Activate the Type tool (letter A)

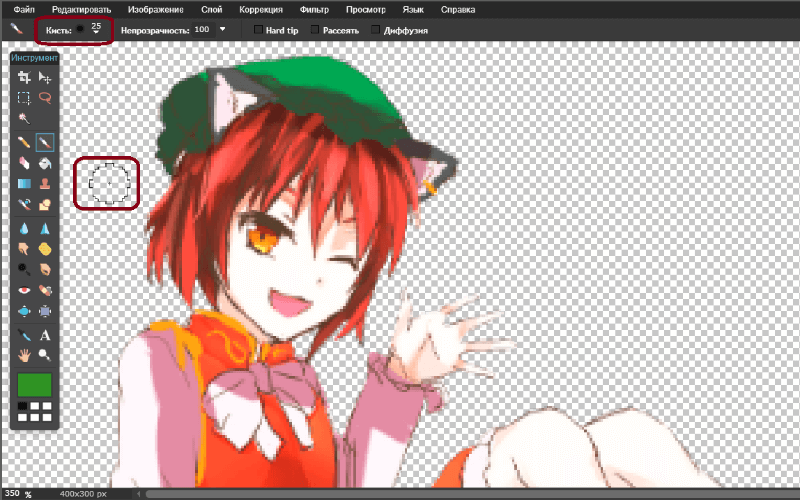pos(45,335)
